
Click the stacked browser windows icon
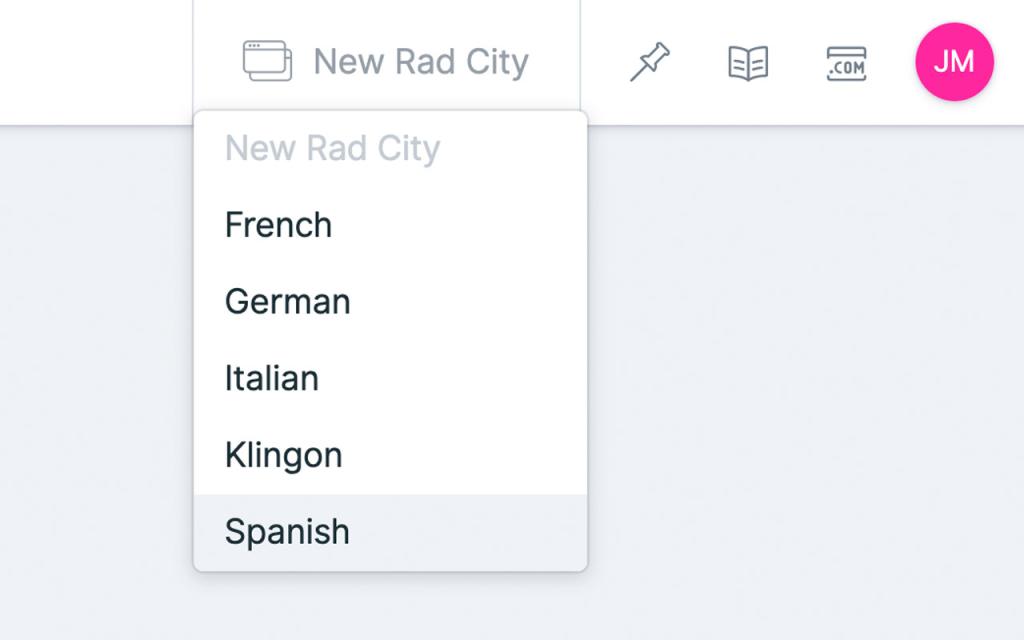click(267, 61)
